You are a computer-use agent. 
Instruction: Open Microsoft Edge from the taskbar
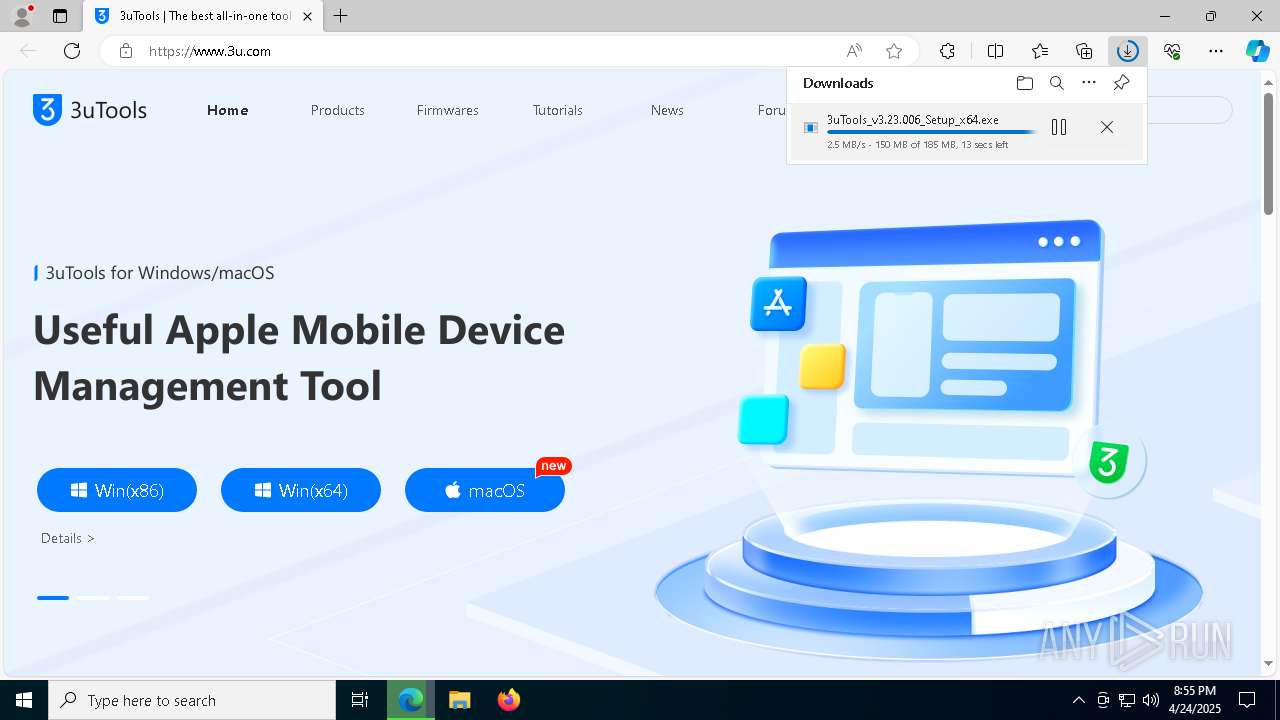410,700
